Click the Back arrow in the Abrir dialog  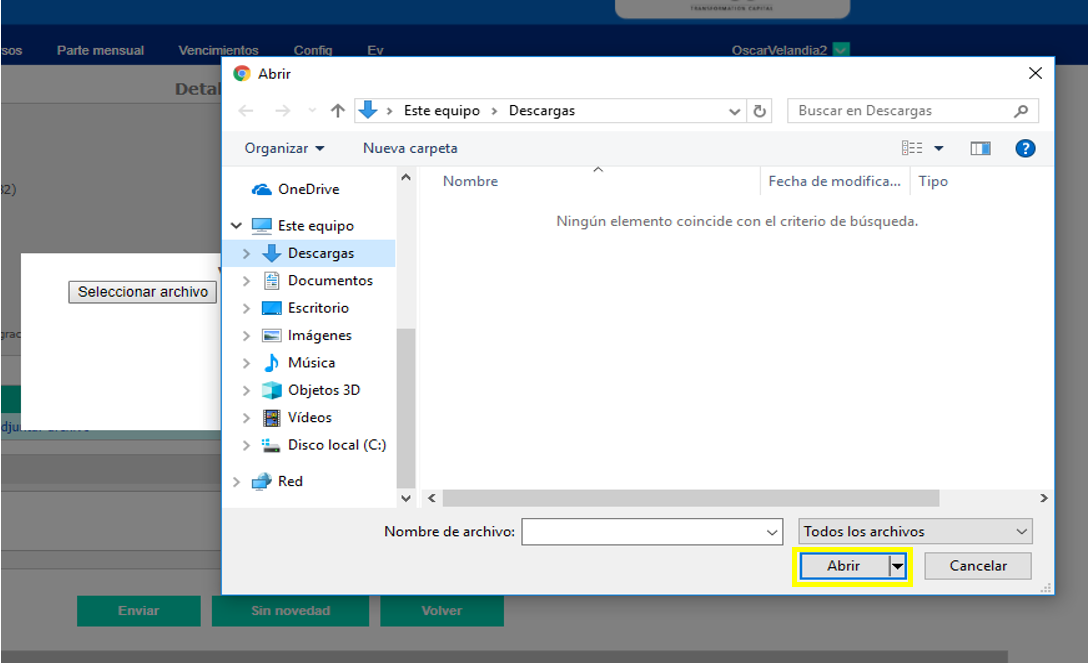click(x=246, y=111)
